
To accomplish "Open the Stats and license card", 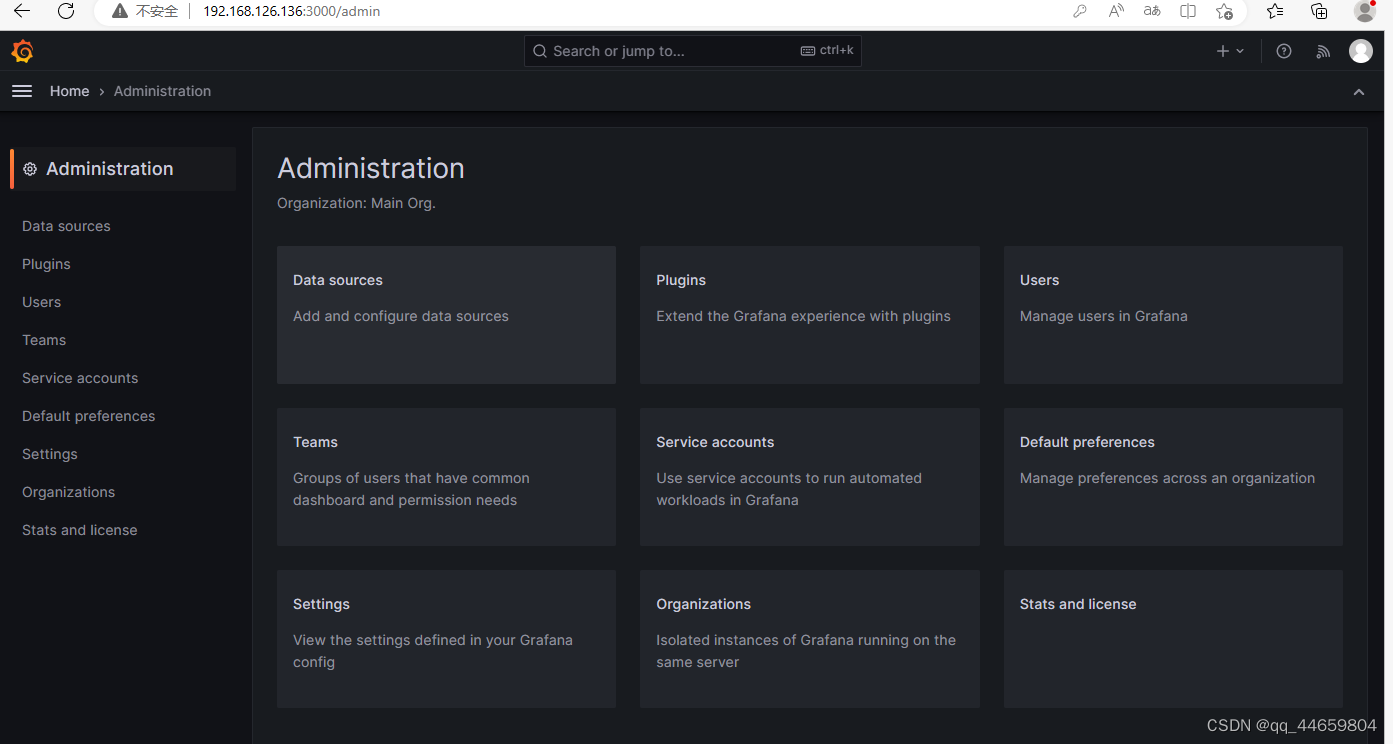I will (x=1173, y=639).
